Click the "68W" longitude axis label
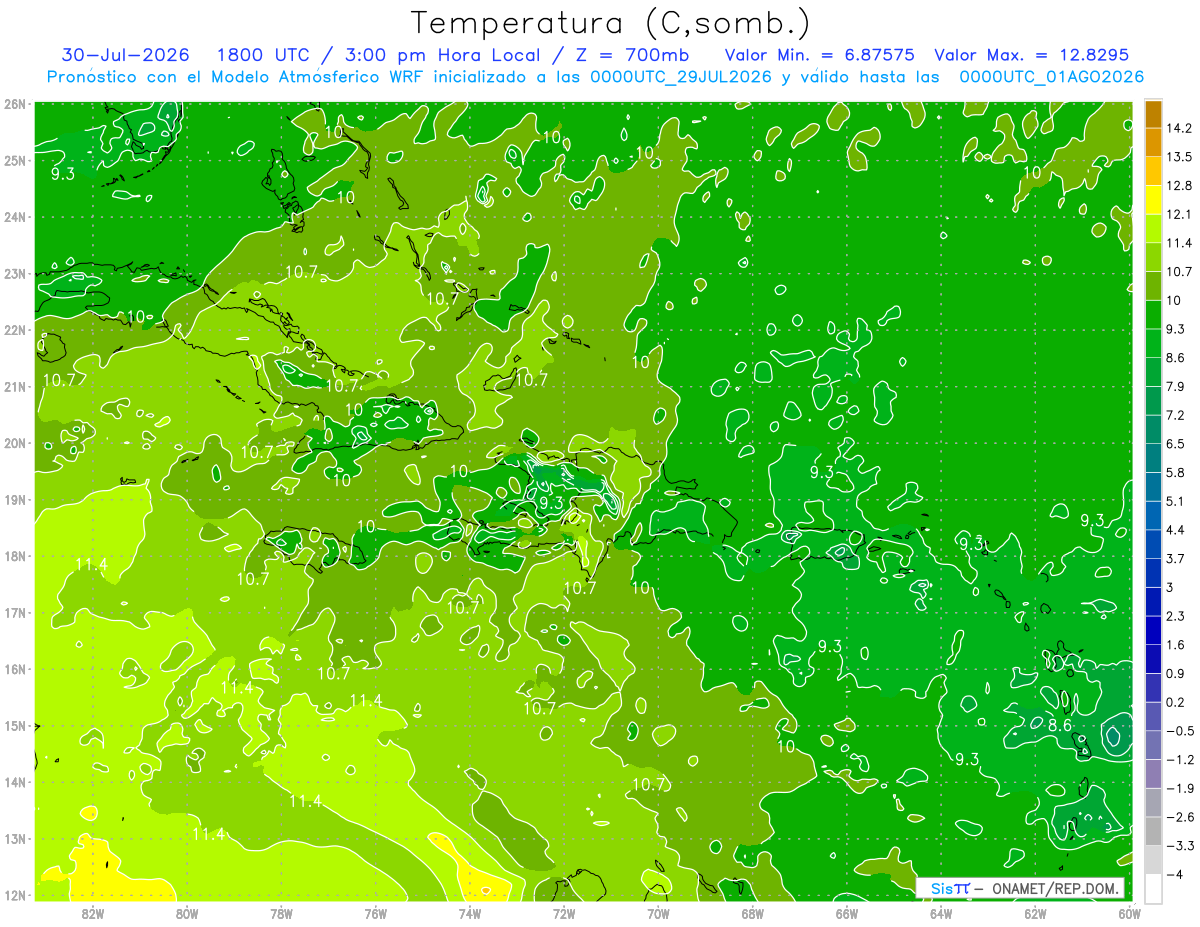Screen dimensions: 1200x927 tap(753, 914)
